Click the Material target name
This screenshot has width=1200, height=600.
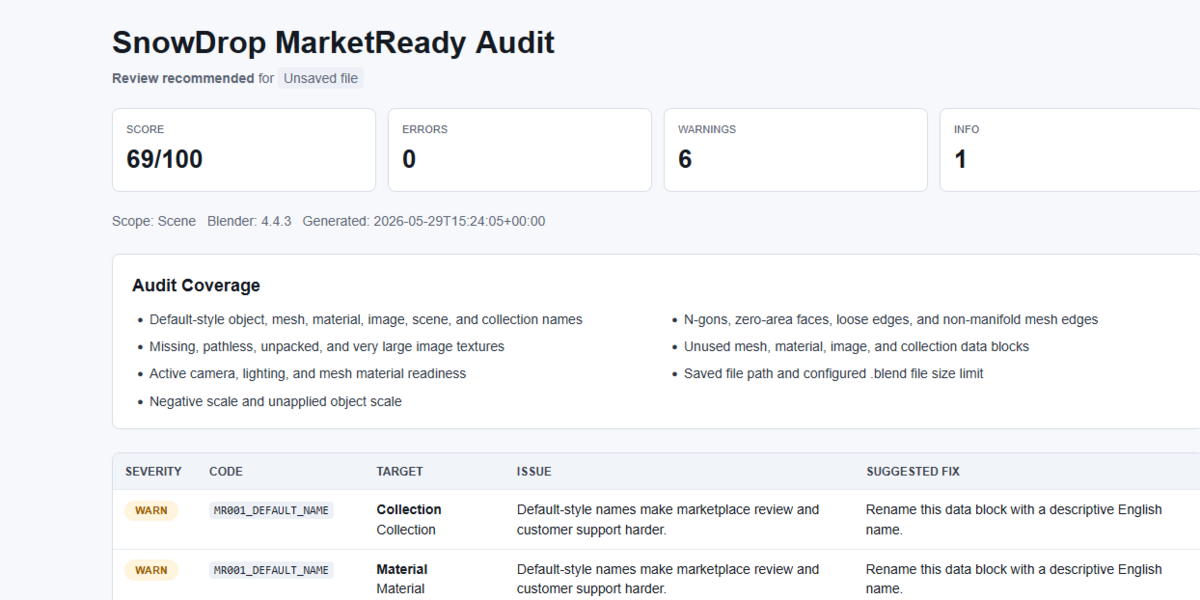(x=402, y=569)
